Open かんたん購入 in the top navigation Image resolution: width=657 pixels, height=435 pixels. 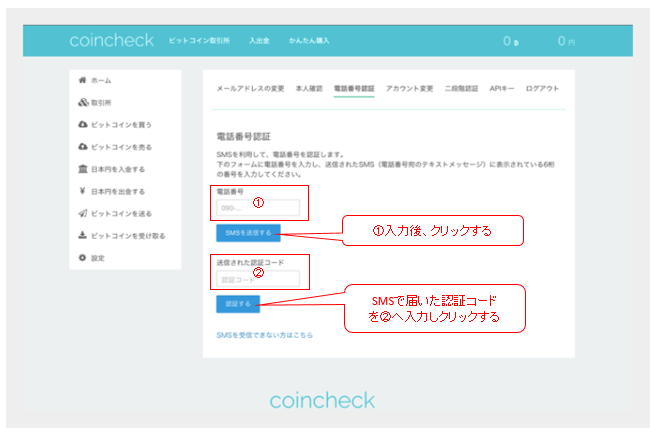pos(309,41)
